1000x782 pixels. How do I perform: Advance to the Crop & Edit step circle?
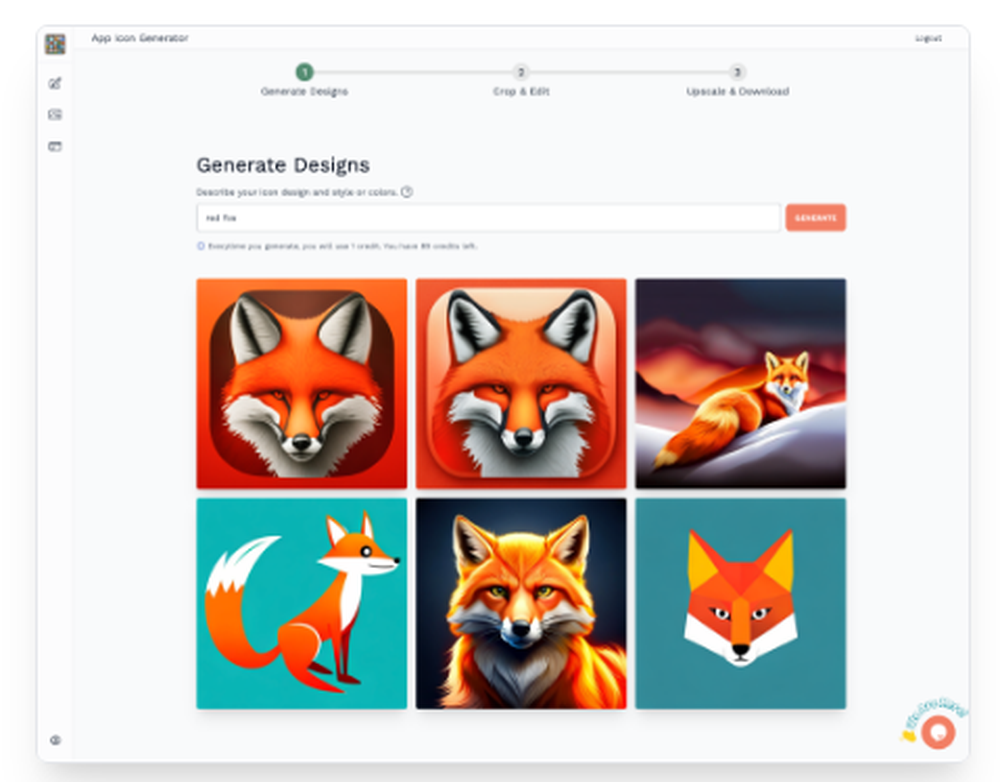tap(521, 72)
